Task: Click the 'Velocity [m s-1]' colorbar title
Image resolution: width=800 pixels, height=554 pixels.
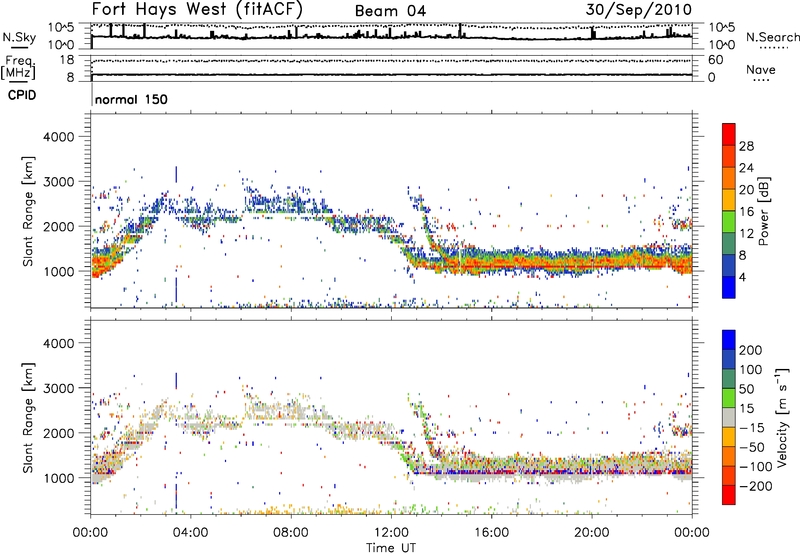Action: (x=782, y=417)
